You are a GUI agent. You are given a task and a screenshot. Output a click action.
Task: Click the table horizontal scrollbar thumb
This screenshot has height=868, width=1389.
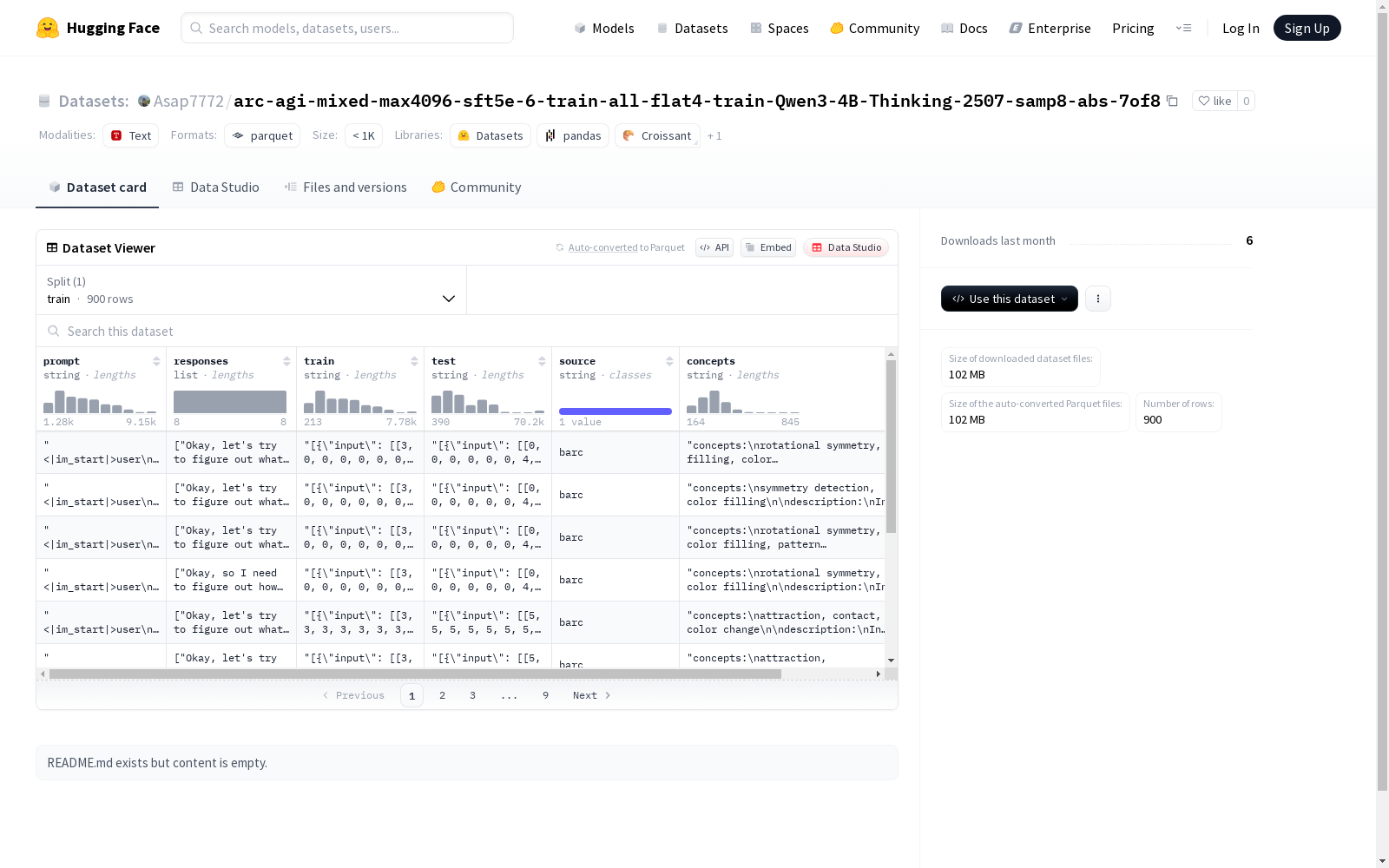click(415, 674)
